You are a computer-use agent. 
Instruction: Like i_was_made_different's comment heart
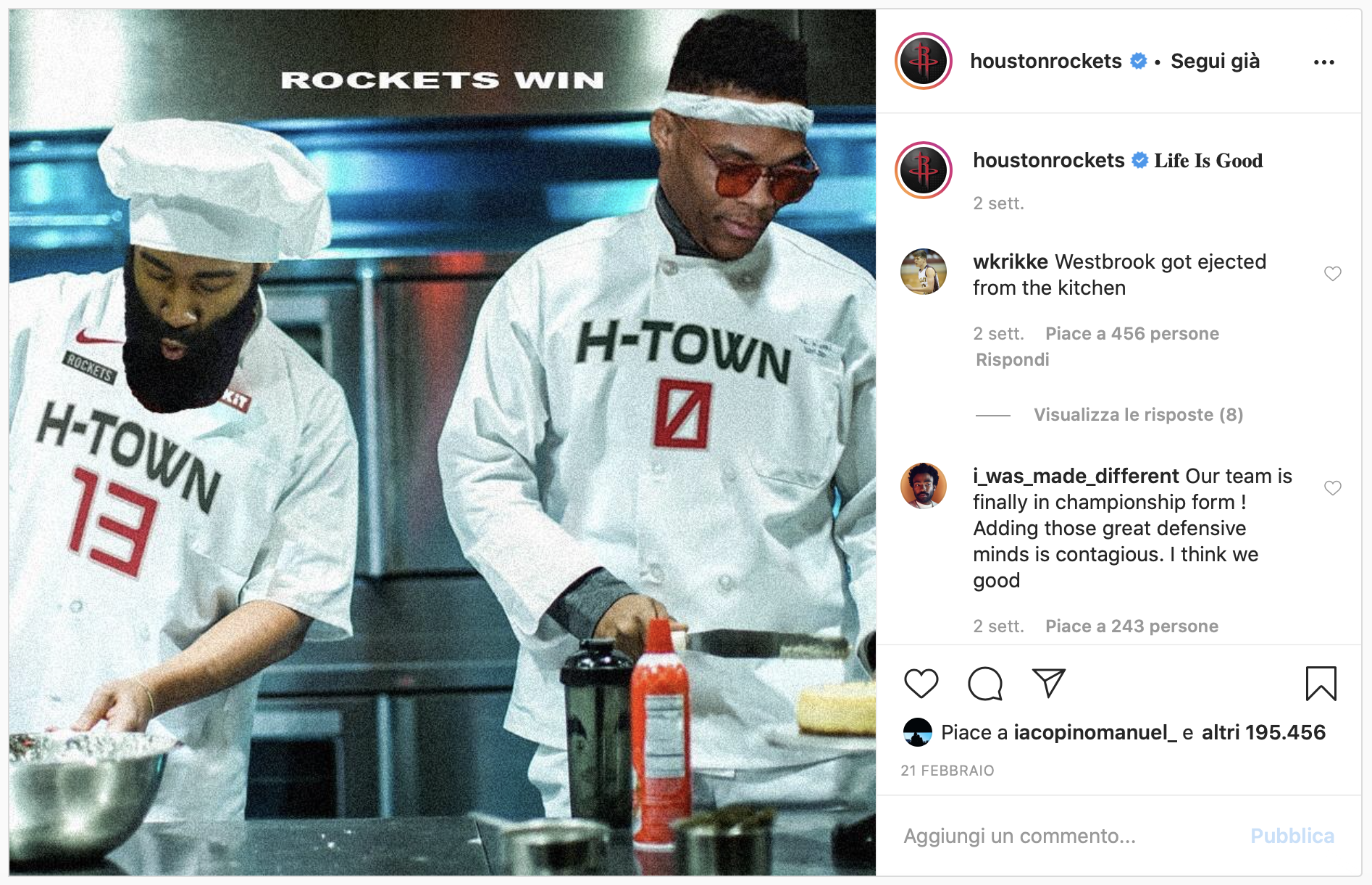click(x=1332, y=488)
